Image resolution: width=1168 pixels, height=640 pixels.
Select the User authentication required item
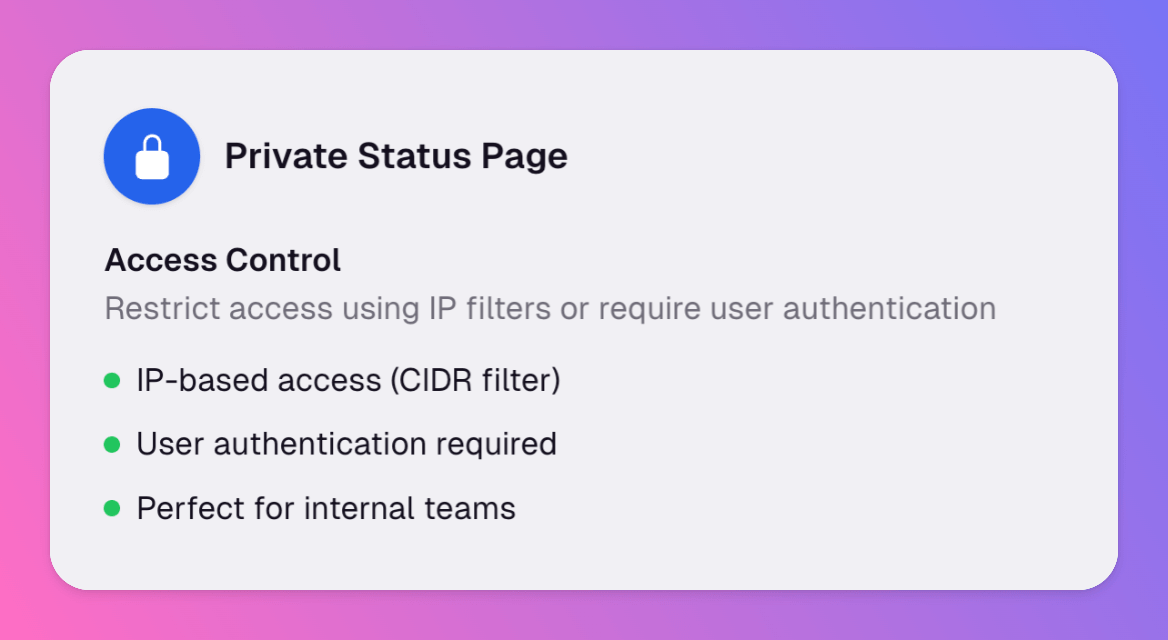point(346,444)
